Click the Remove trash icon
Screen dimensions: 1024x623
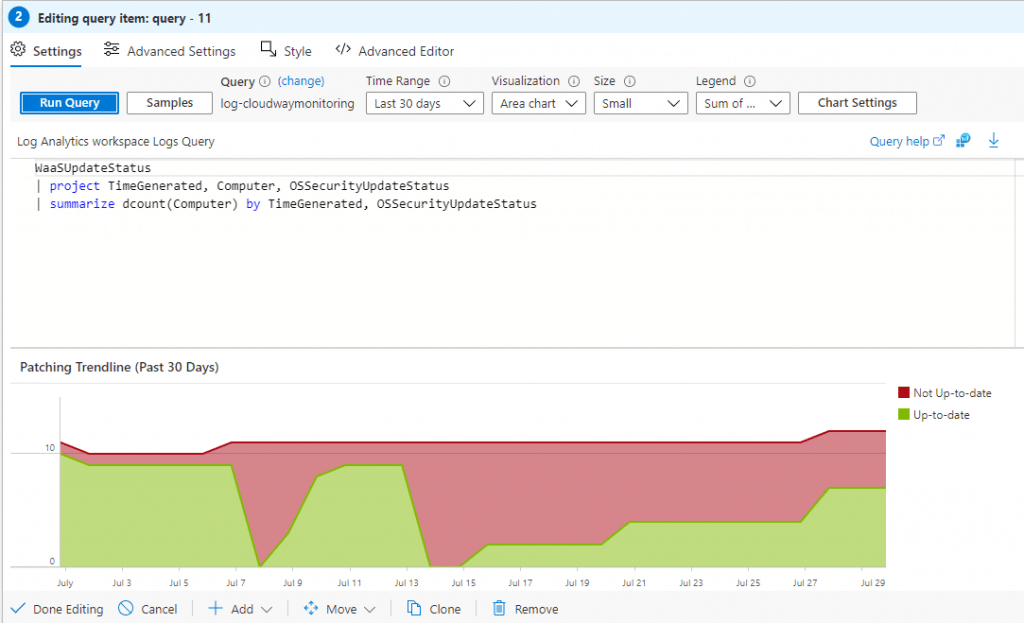point(499,608)
